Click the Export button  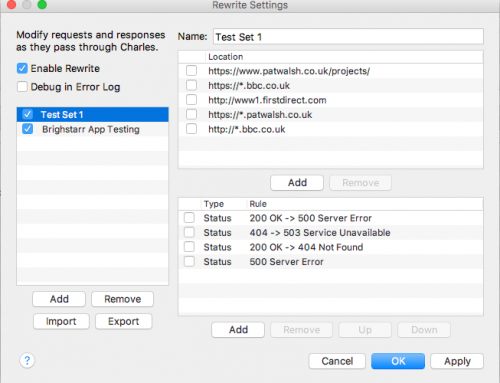tap(124, 321)
